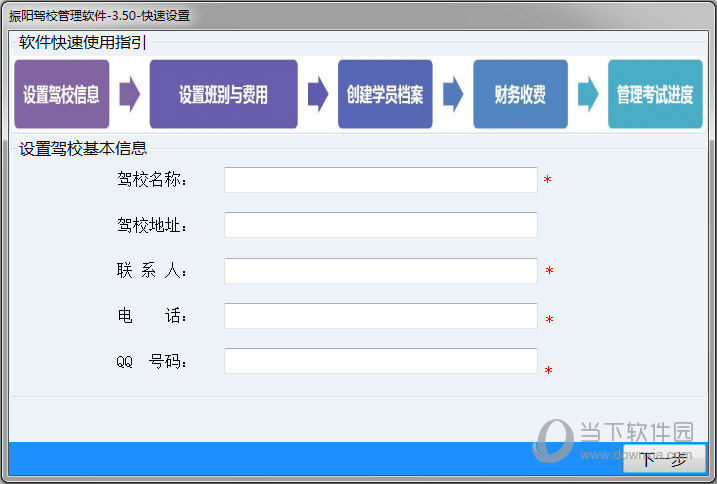This screenshot has height=484, width=717.
Task: Click arrow after 创建学员档案 step
Action: (x=453, y=94)
